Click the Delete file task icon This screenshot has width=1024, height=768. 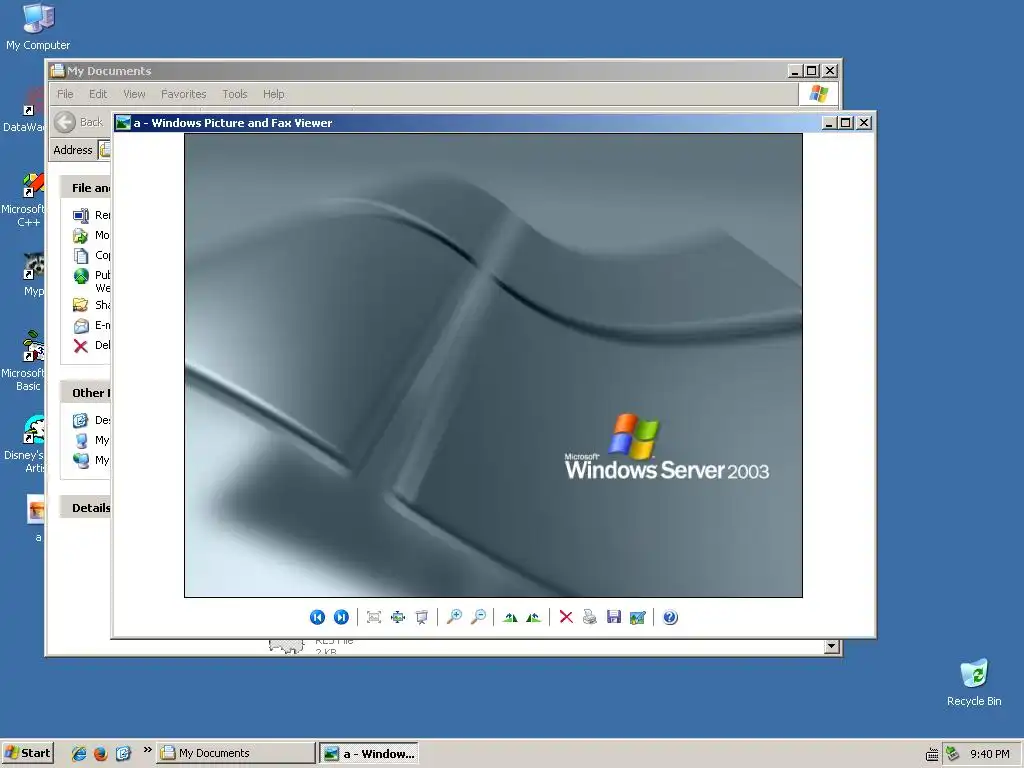coord(81,345)
